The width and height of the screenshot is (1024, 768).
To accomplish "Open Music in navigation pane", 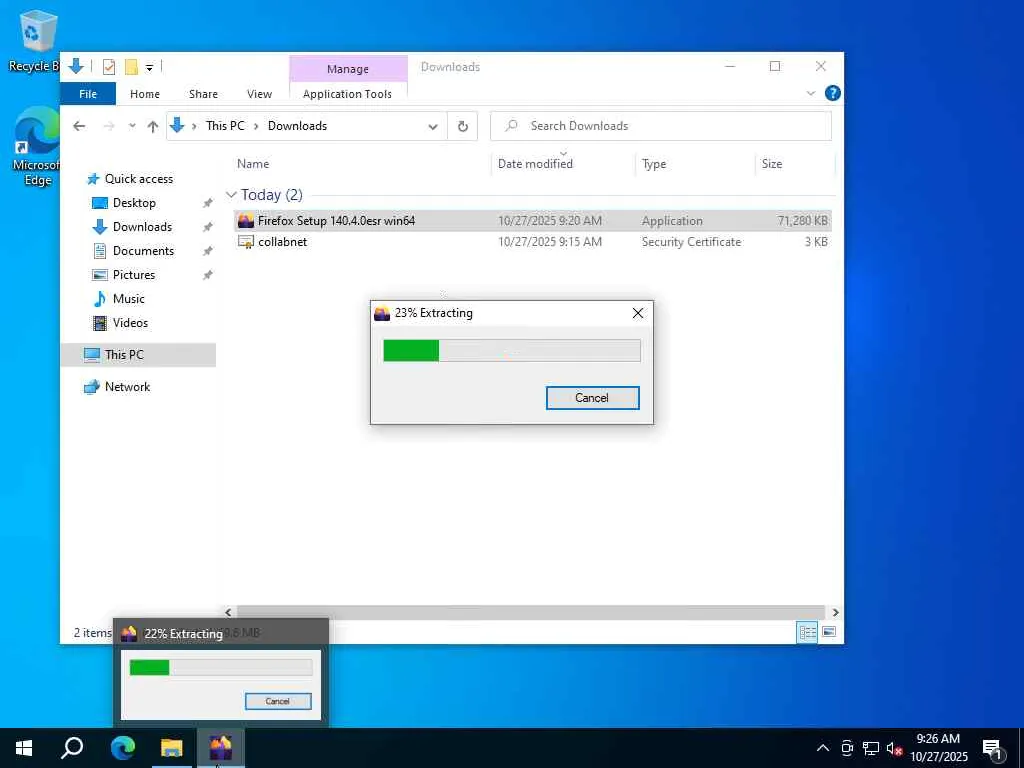I will (129, 298).
